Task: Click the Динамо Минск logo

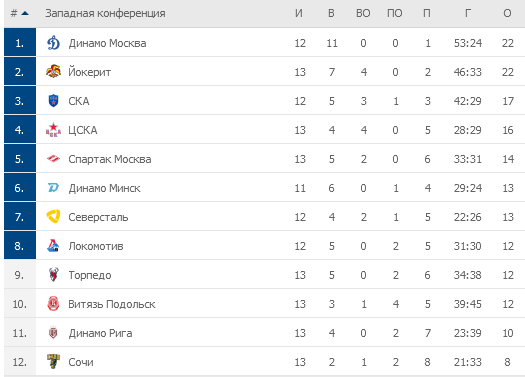Action: (x=53, y=188)
